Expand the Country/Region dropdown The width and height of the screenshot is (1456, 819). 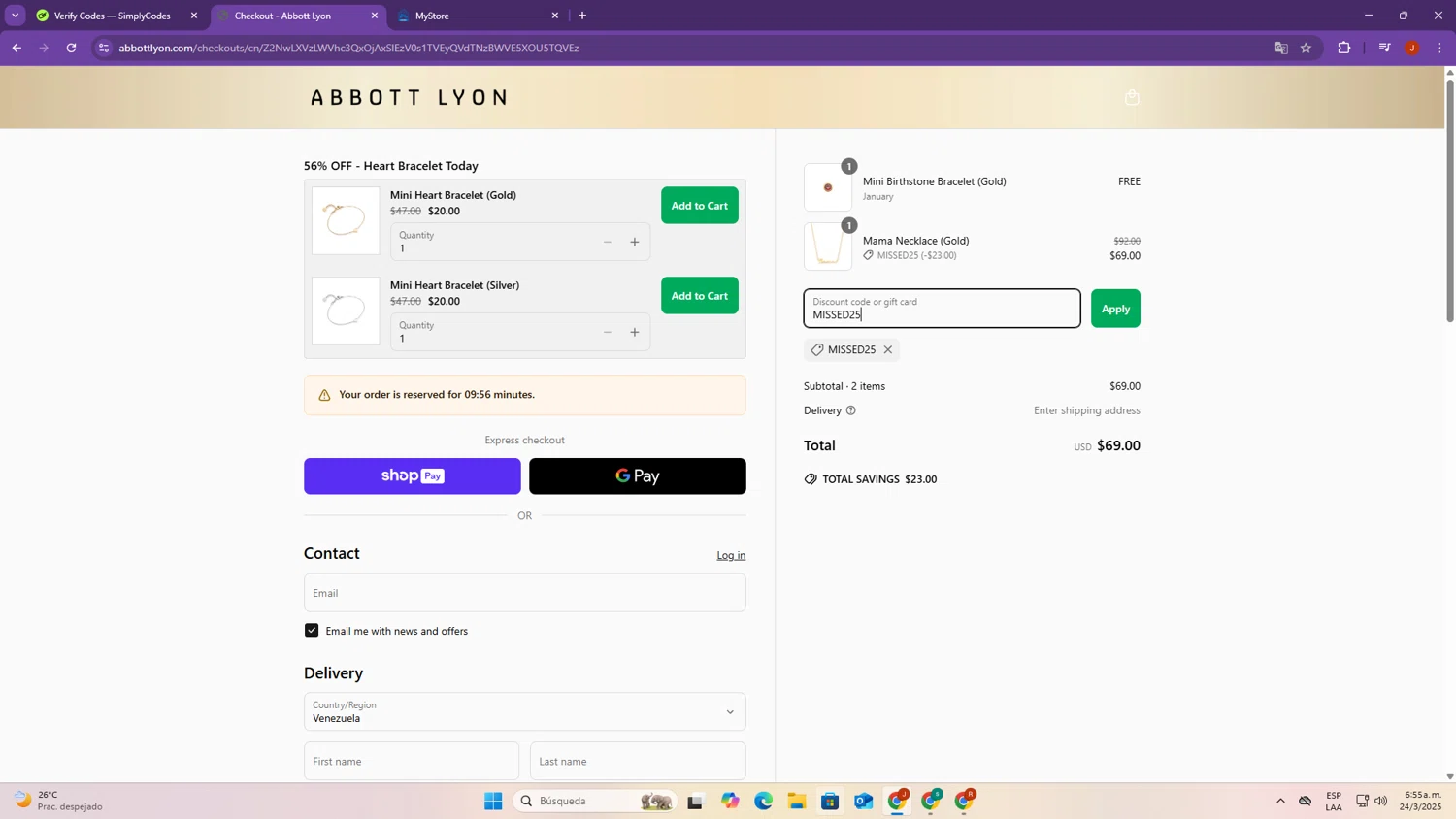[x=525, y=711]
